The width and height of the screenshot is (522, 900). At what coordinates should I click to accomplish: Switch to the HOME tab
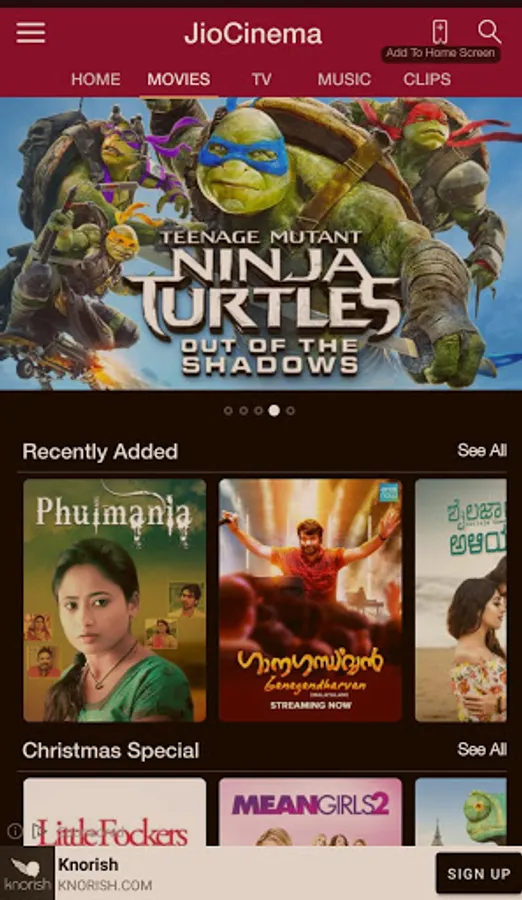(95, 79)
